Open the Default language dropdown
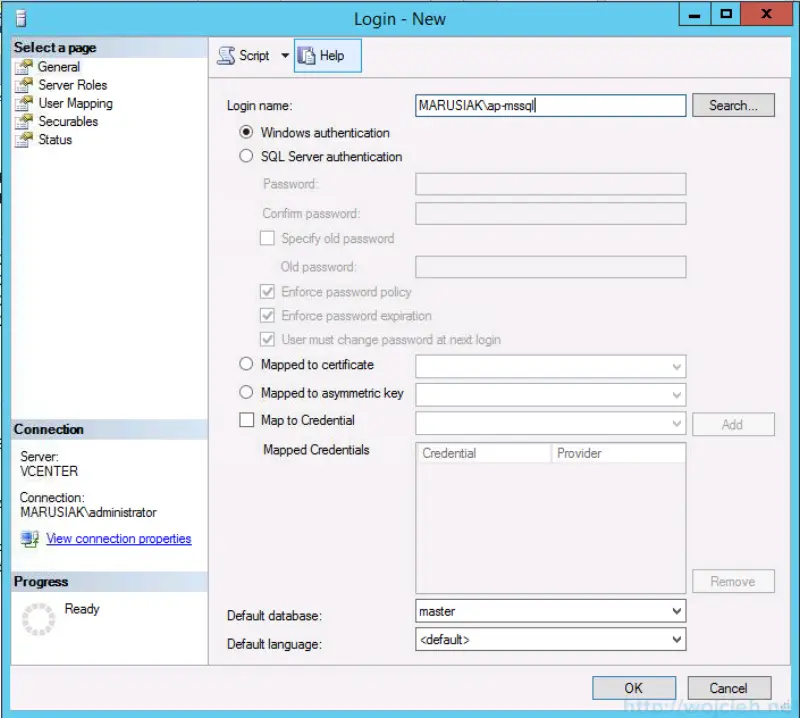 676,639
